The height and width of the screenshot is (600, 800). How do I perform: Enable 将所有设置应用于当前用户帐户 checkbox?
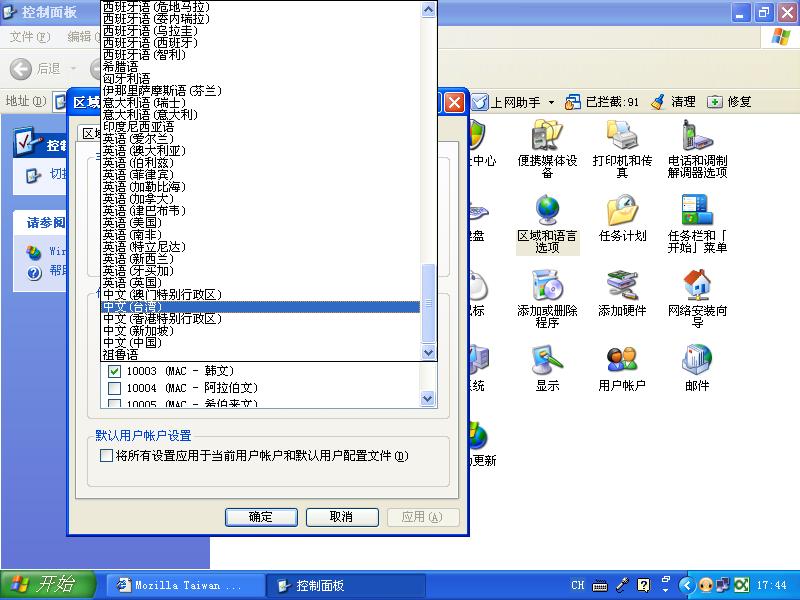107,456
